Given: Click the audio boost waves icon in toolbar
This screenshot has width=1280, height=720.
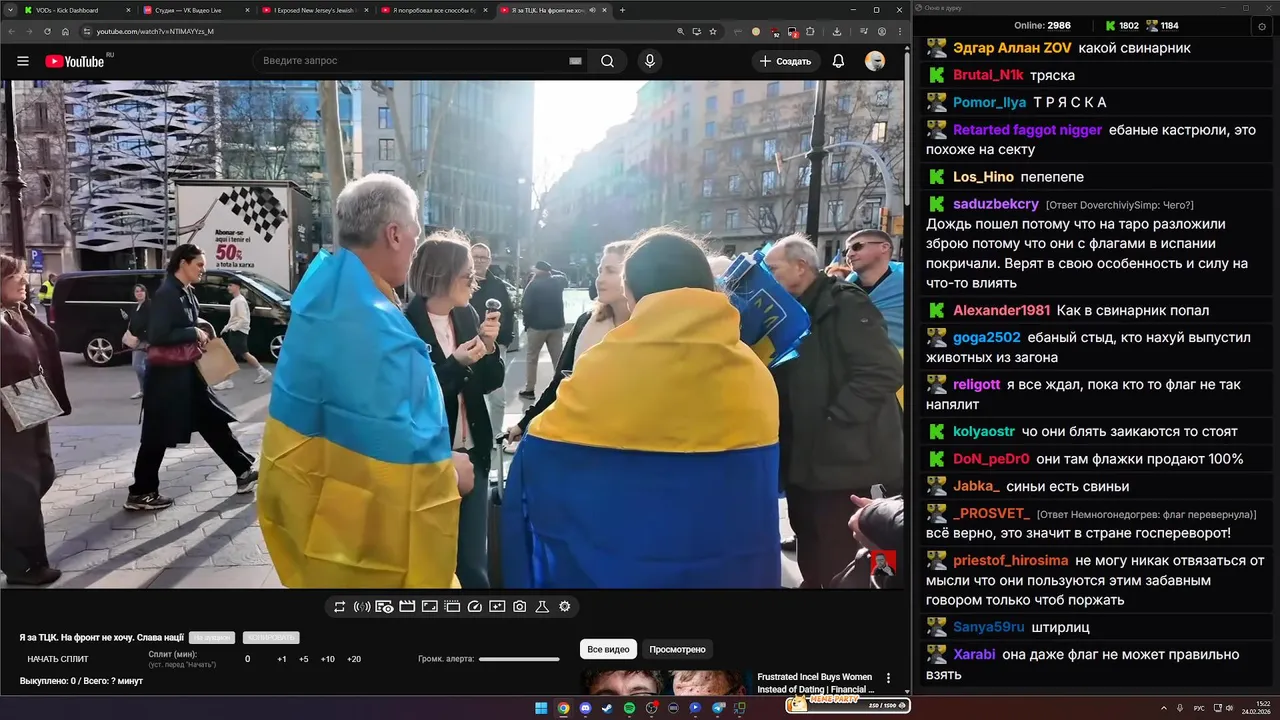Looking at the screenshot, I should point(362,606).
